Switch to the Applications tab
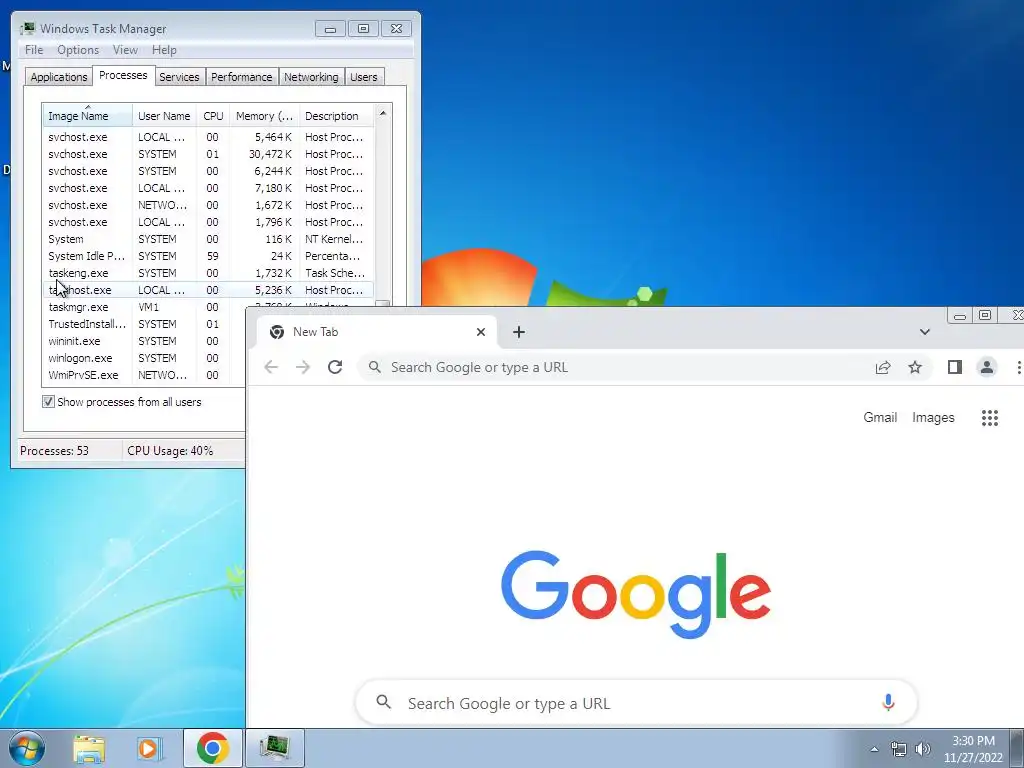1024x768 pixels. [x=59, y=76]
